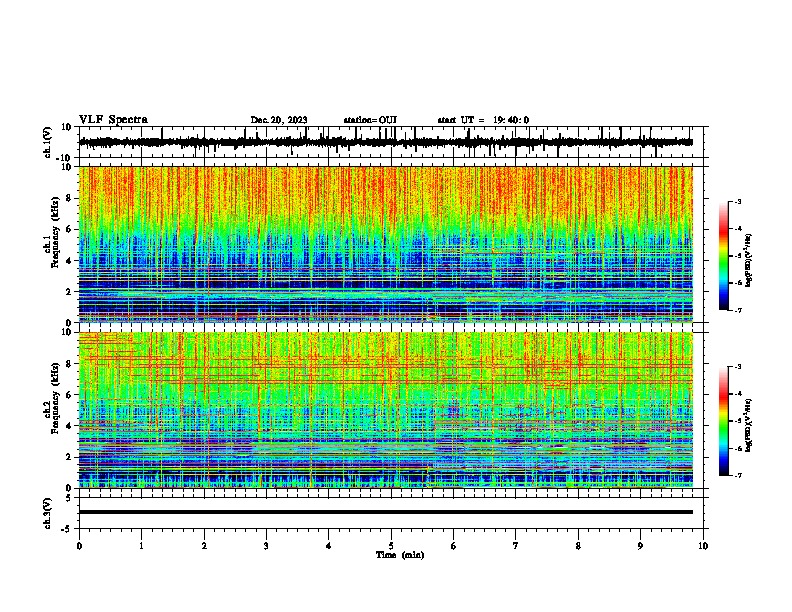The height and width of the screenshot is (612, 792).
Task: Click the ch.1 color scale bar
Action: coord(724,256)
